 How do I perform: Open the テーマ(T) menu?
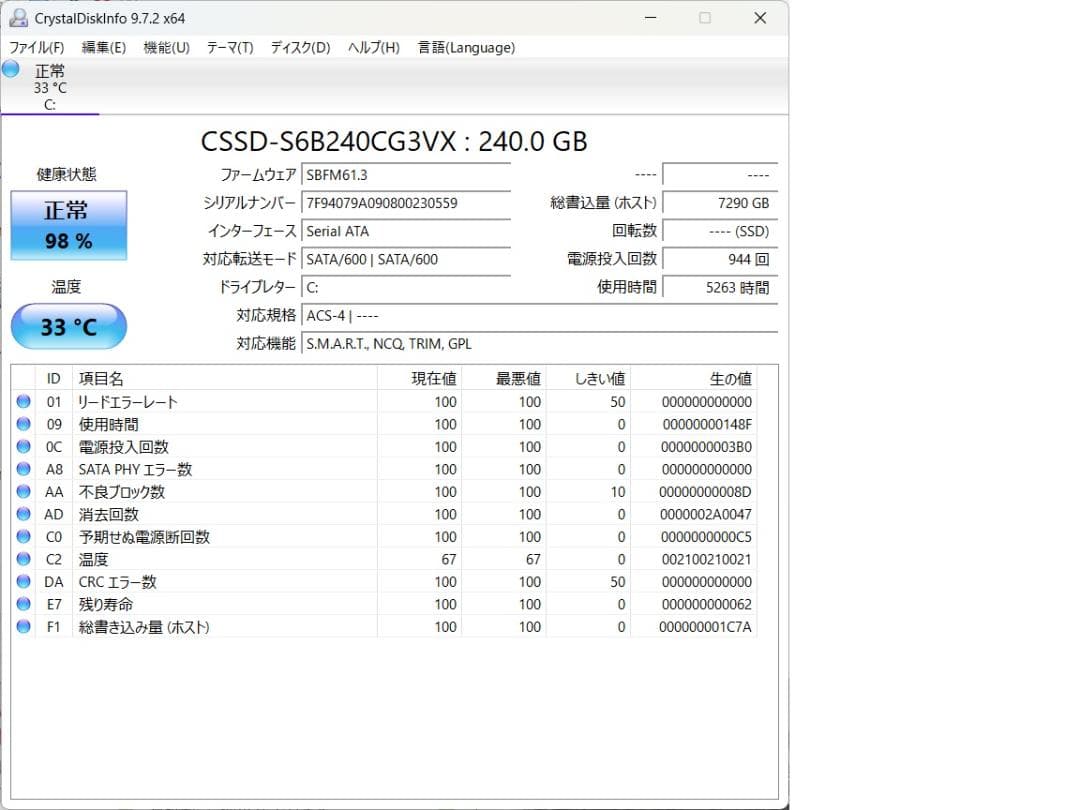point(229,47)
